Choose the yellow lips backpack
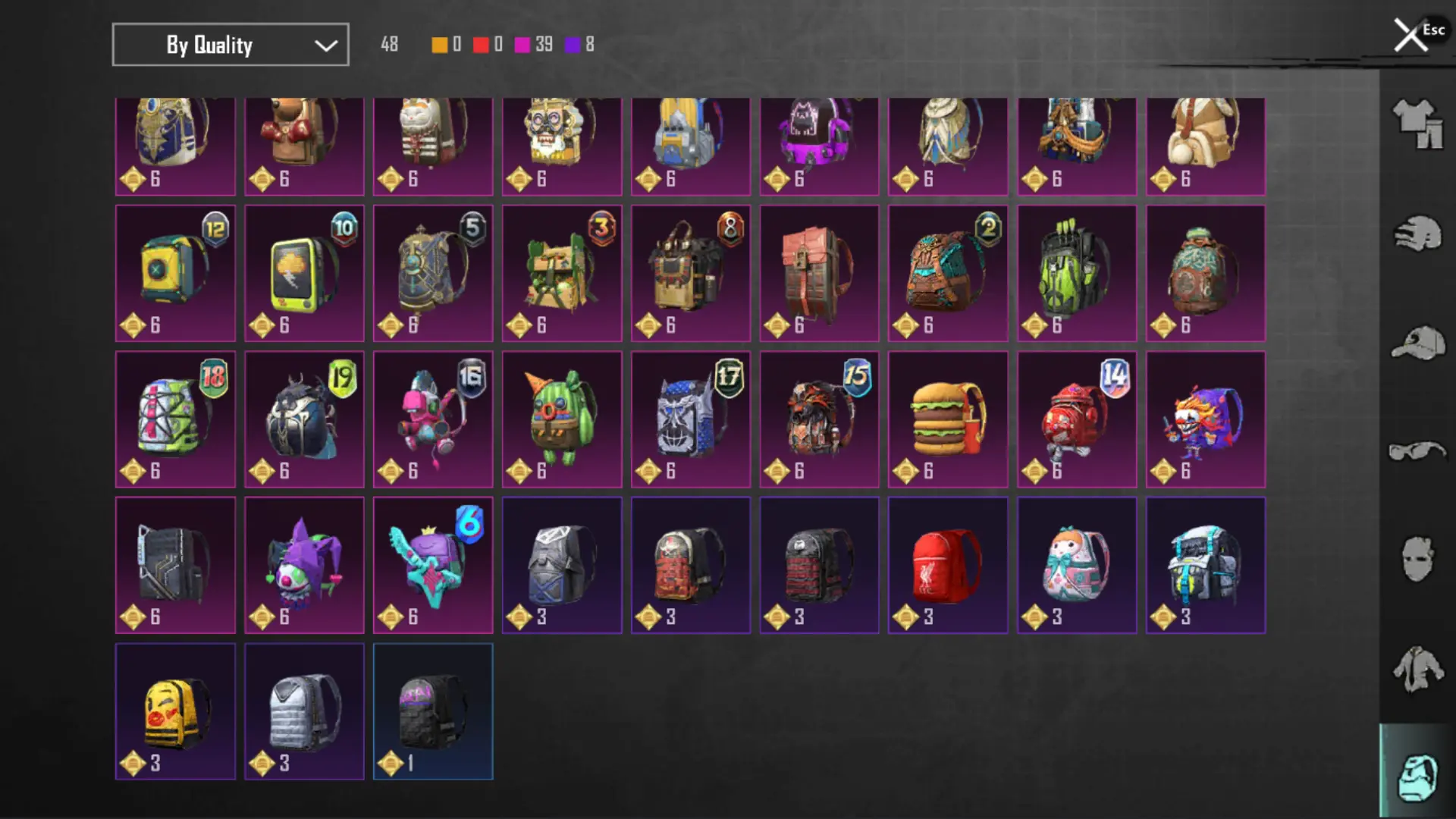Viewport: 1456px width, 819px height. [x=175, y=711]
